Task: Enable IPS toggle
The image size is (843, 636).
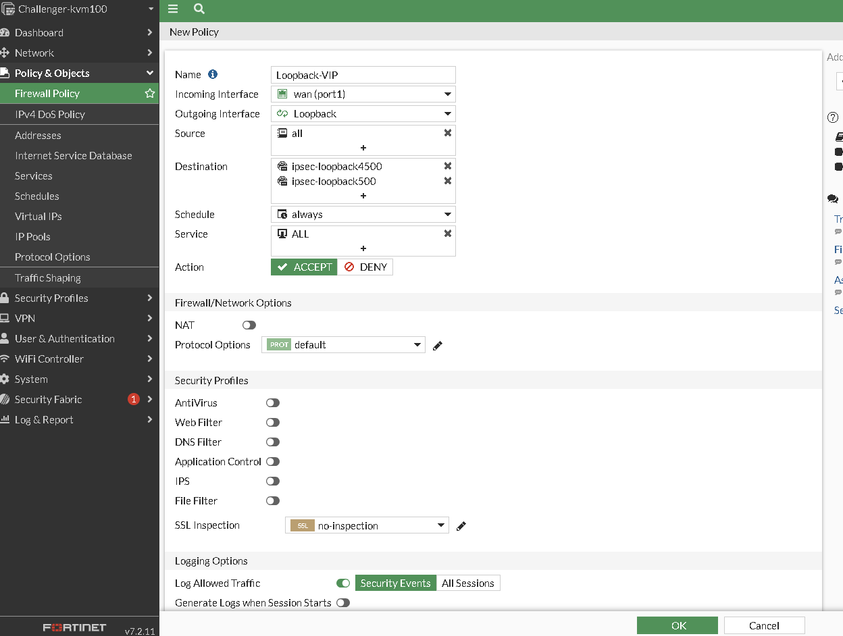Action: pyautogui.click(x=273, y=481)
